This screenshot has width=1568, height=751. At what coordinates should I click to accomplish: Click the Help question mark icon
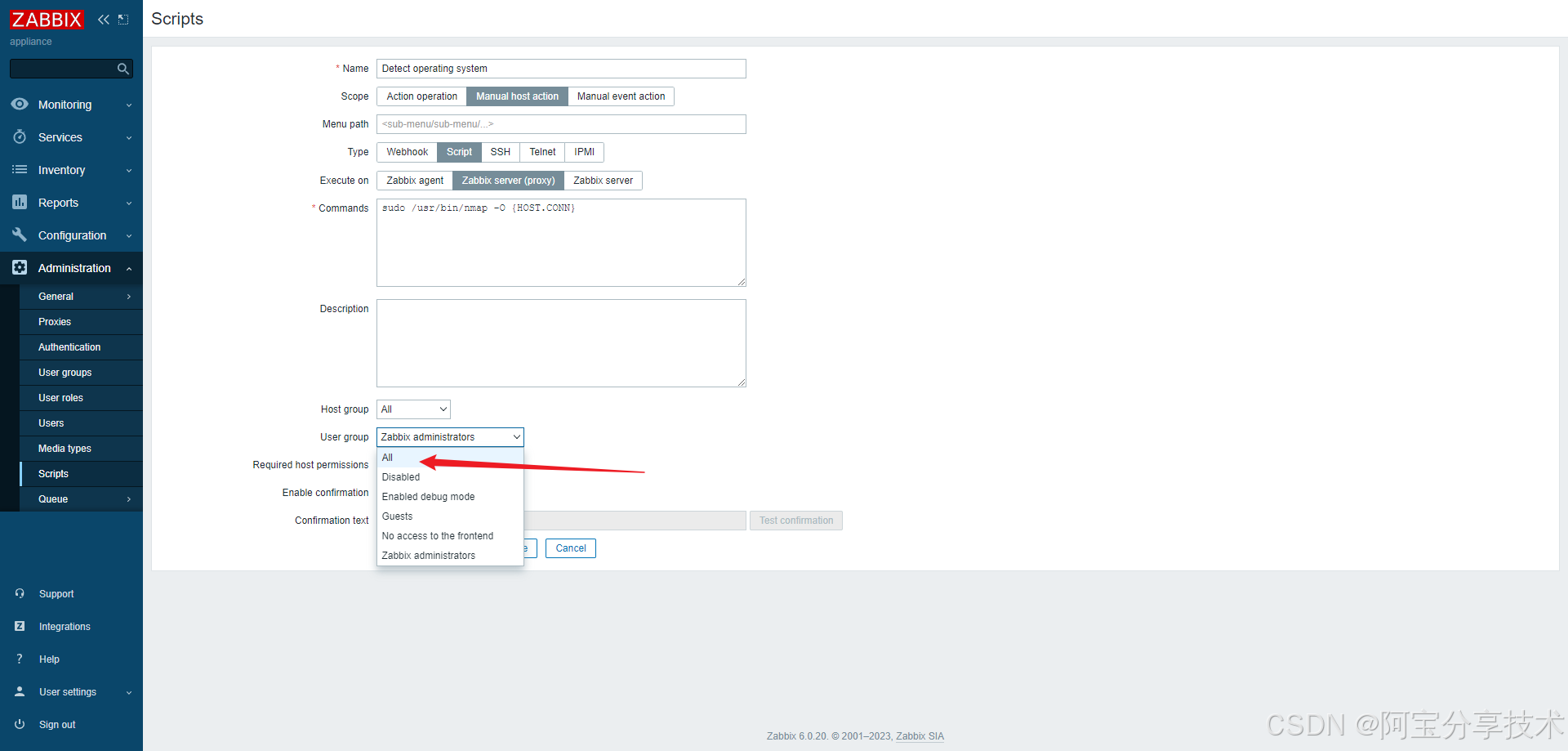[x=20, y=659]
